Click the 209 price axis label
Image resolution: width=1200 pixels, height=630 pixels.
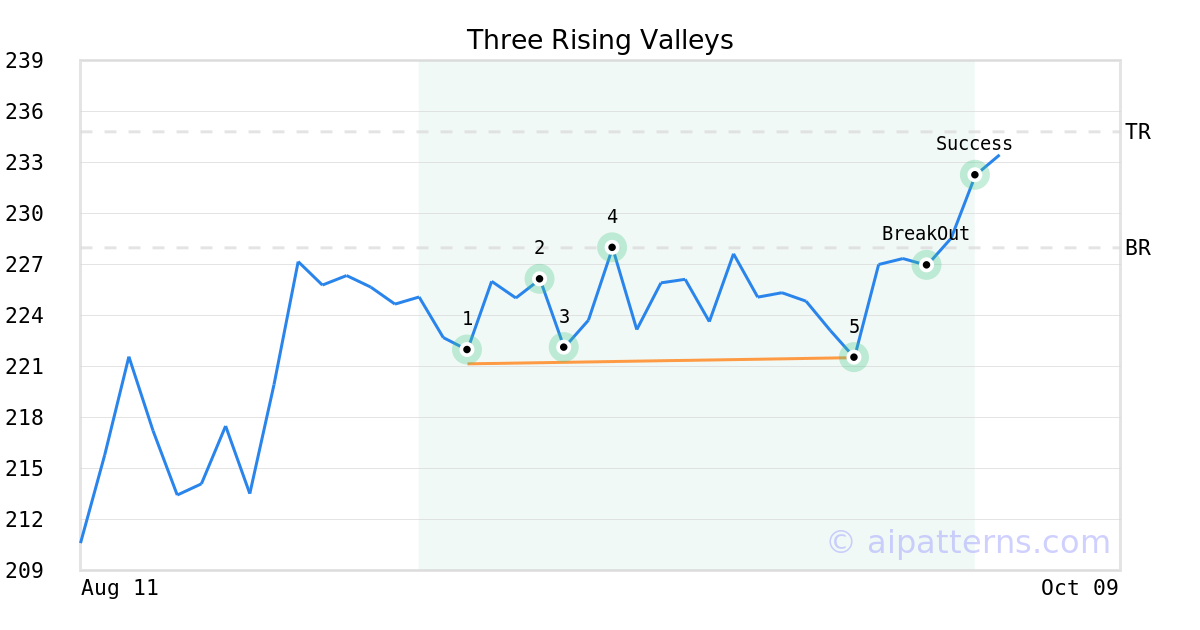point(24,571)
